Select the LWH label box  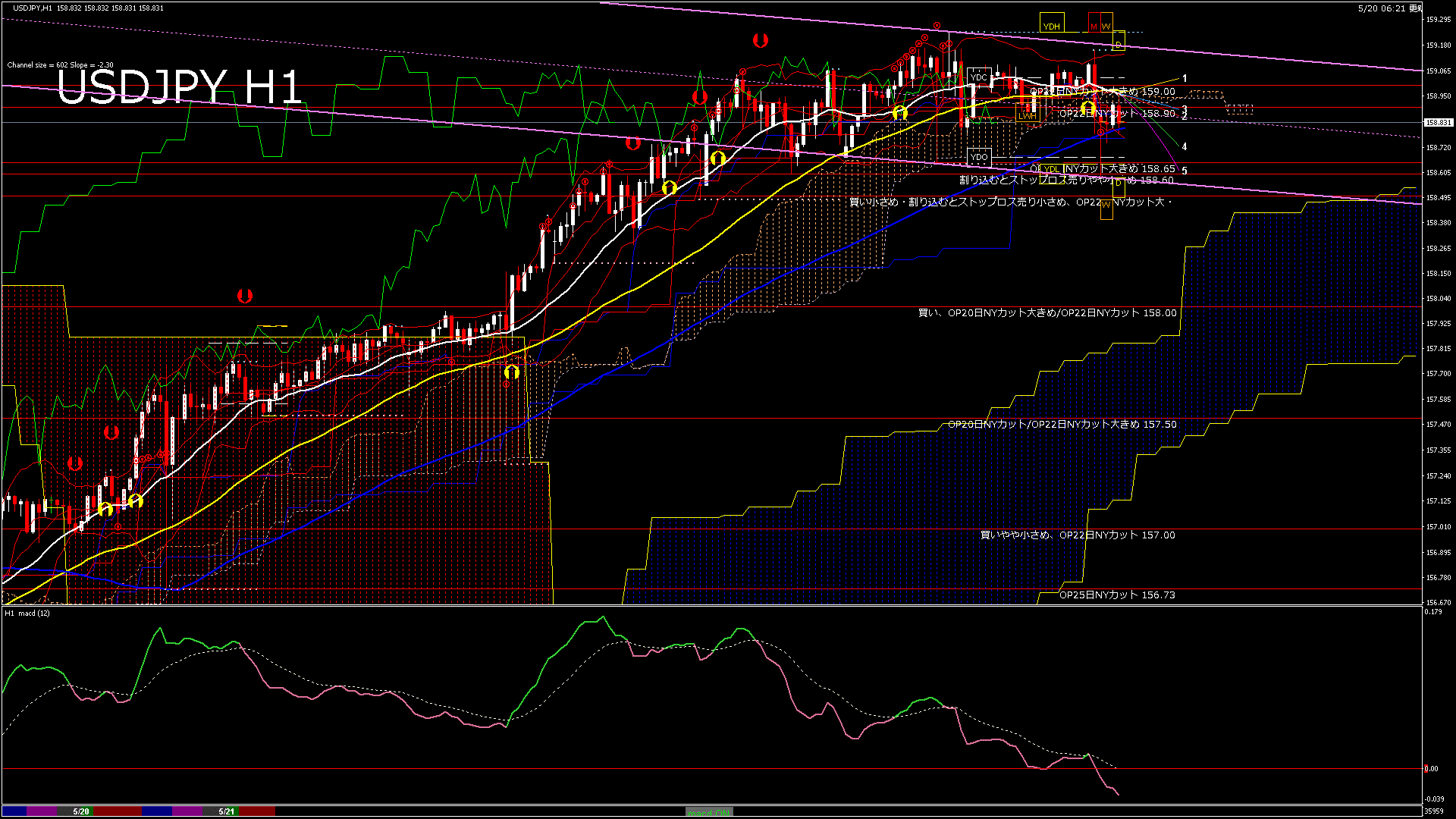click(1027, 112)
